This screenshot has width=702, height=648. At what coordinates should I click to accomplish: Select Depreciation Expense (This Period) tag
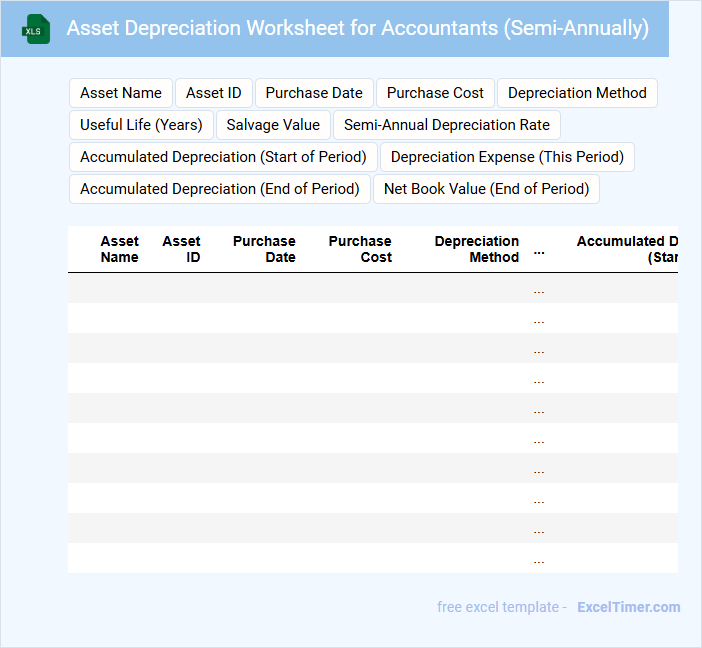507,157
